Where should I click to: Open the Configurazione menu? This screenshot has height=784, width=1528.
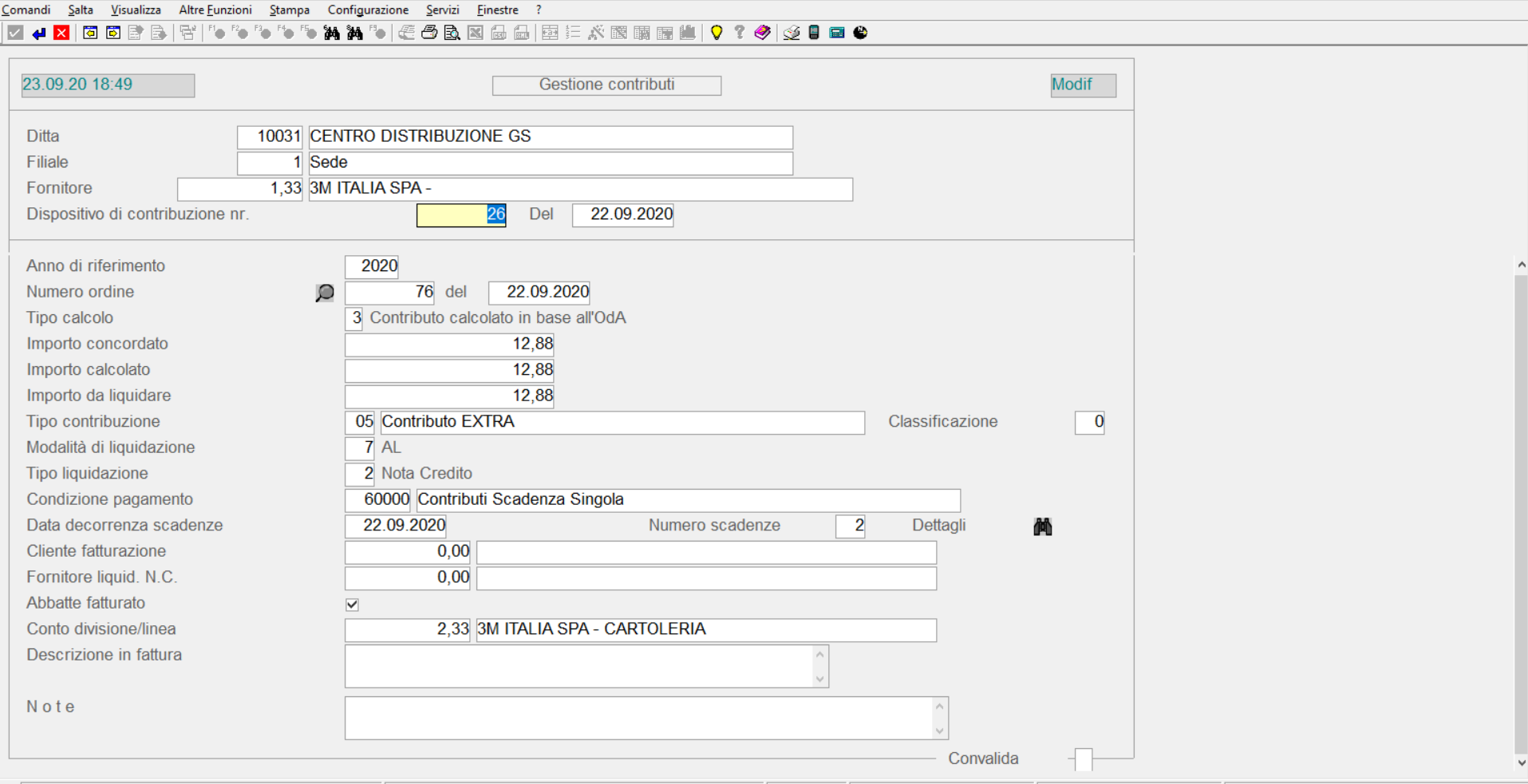[368, 10]
